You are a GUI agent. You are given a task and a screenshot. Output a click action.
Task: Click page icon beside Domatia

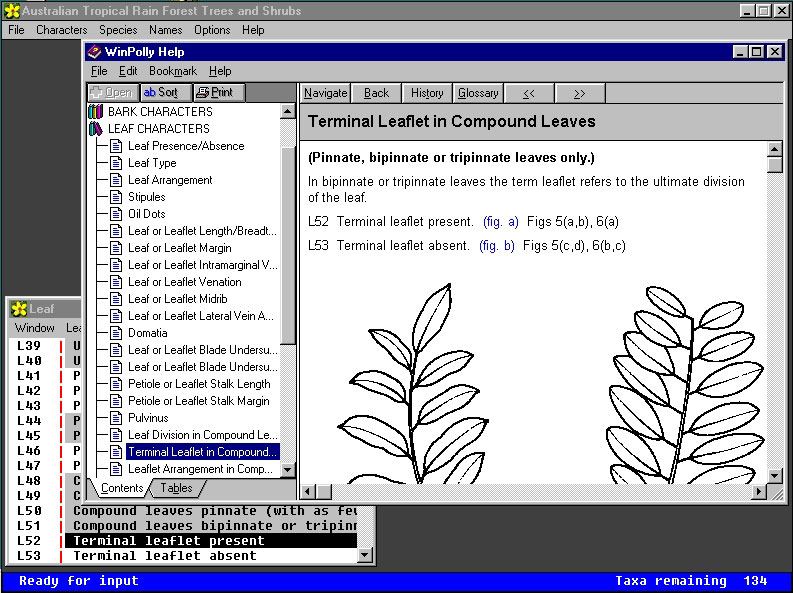click(116, 333)
